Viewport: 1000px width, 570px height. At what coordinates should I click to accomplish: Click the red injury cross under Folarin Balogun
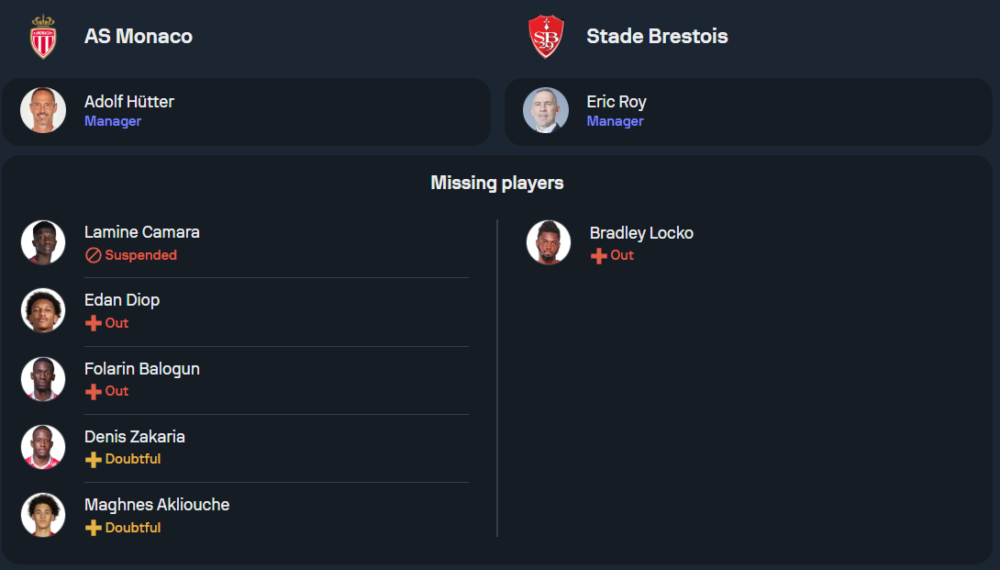tap(93, 391)
